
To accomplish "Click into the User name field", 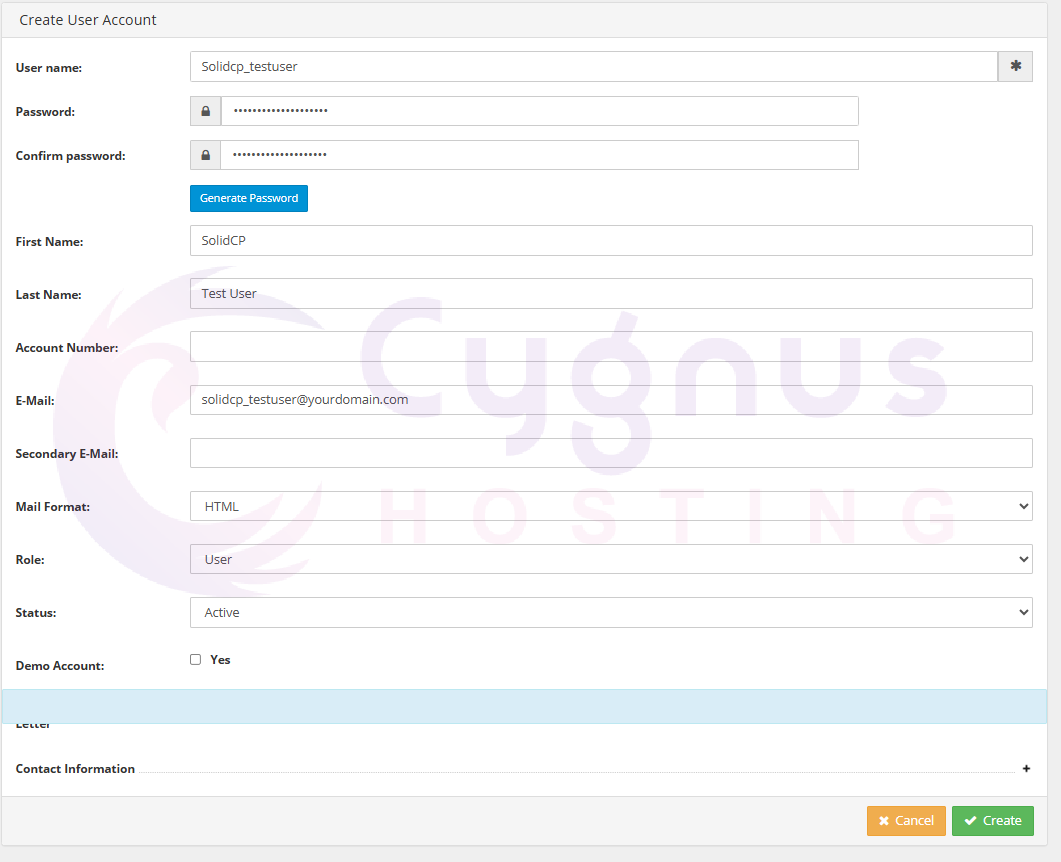I will tap(593, 67).
